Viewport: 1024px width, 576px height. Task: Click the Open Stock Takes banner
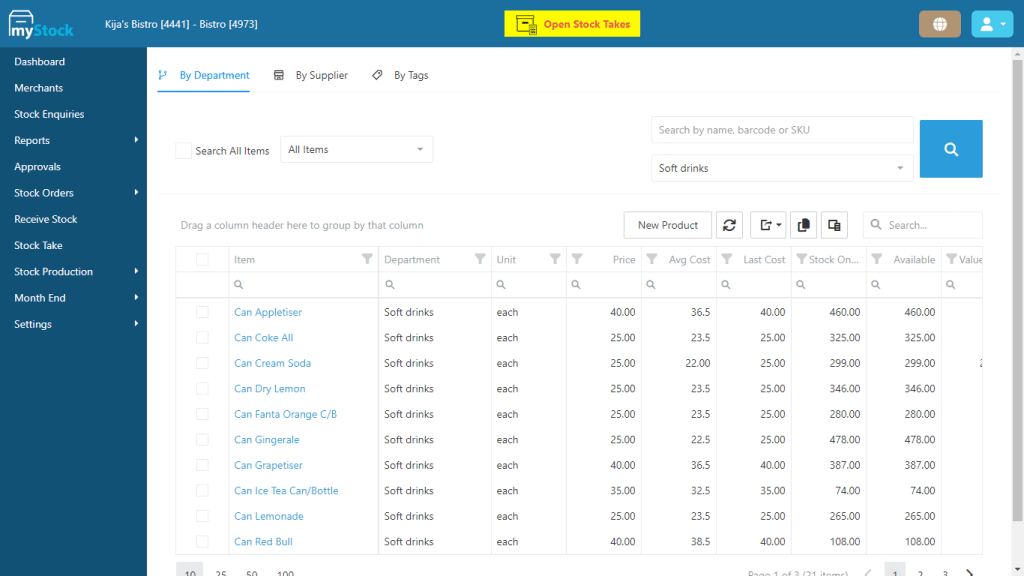[x=571, y=23]
